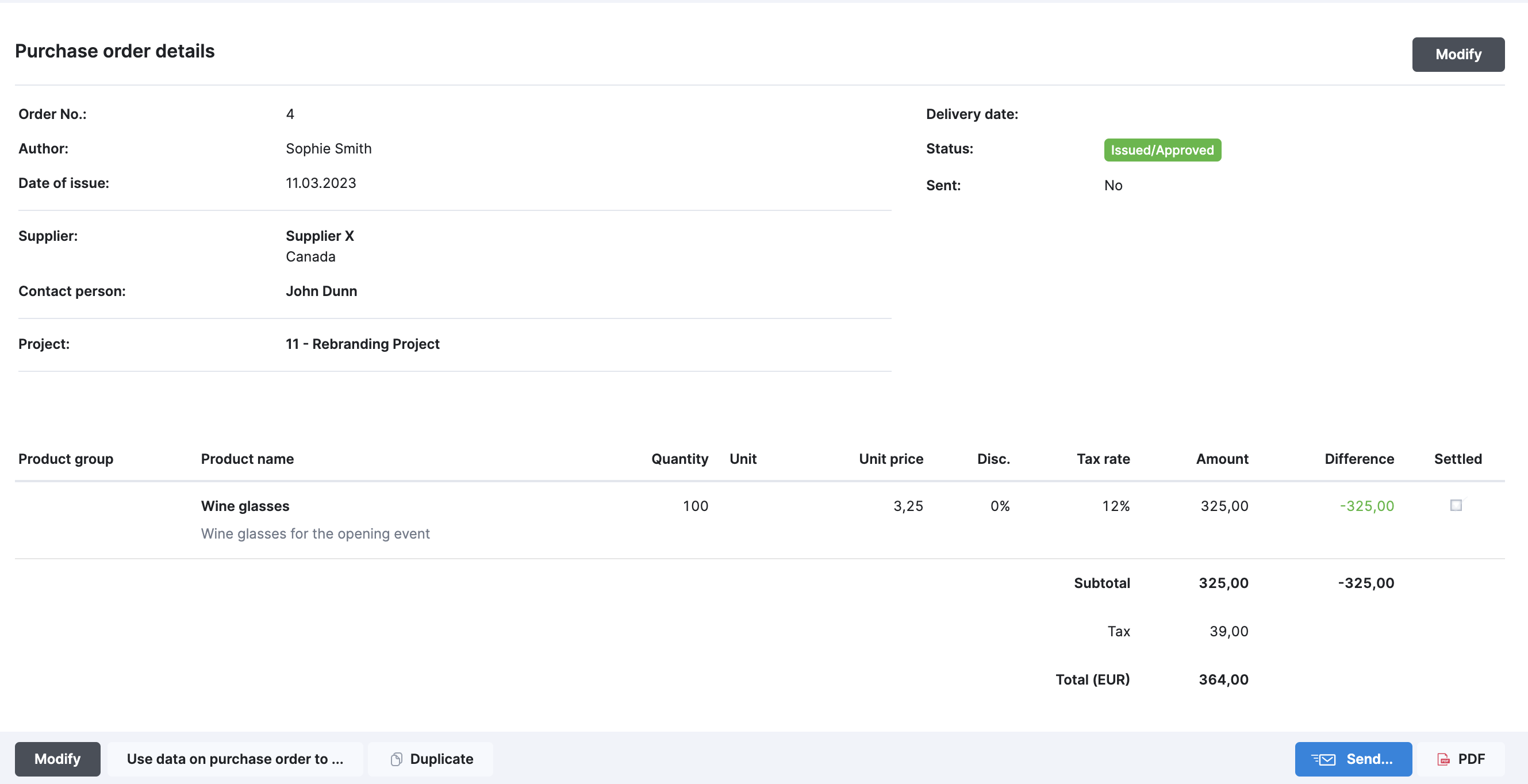Click the Modify button at the top right
1528x784 pixels.
pos(1458,54)
